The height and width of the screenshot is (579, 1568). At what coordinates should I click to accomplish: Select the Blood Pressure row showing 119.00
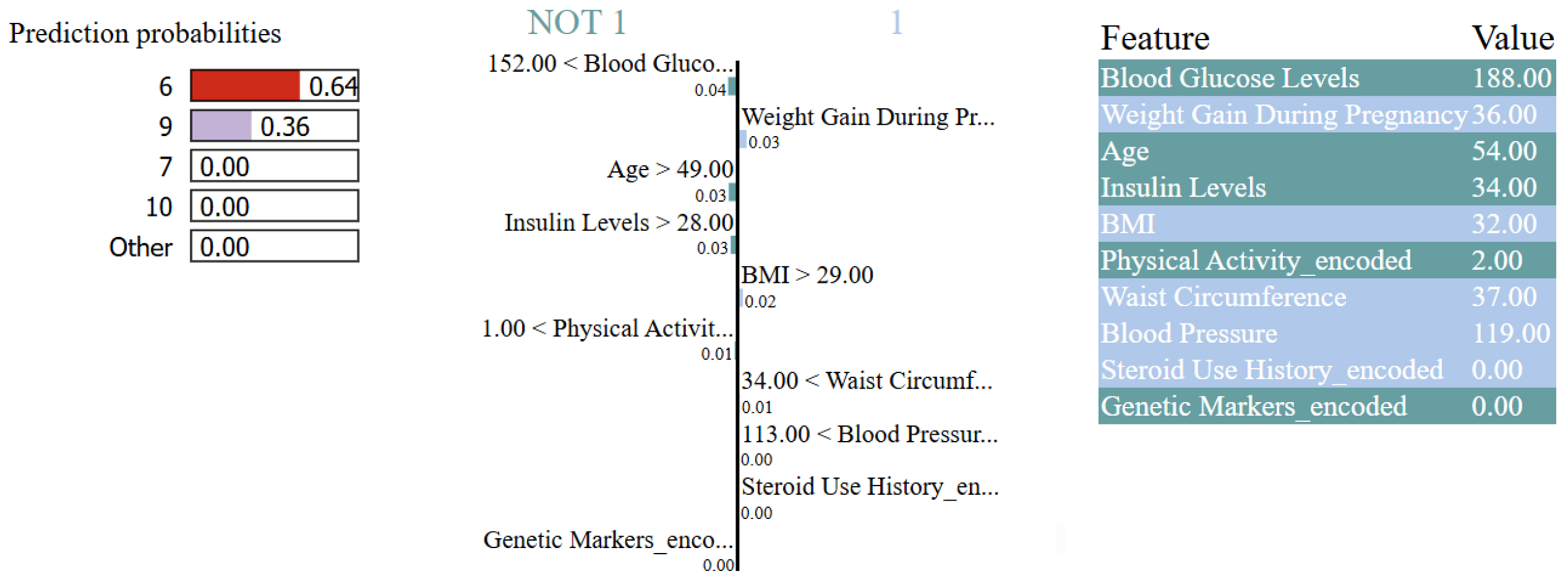click(1326, 333)
